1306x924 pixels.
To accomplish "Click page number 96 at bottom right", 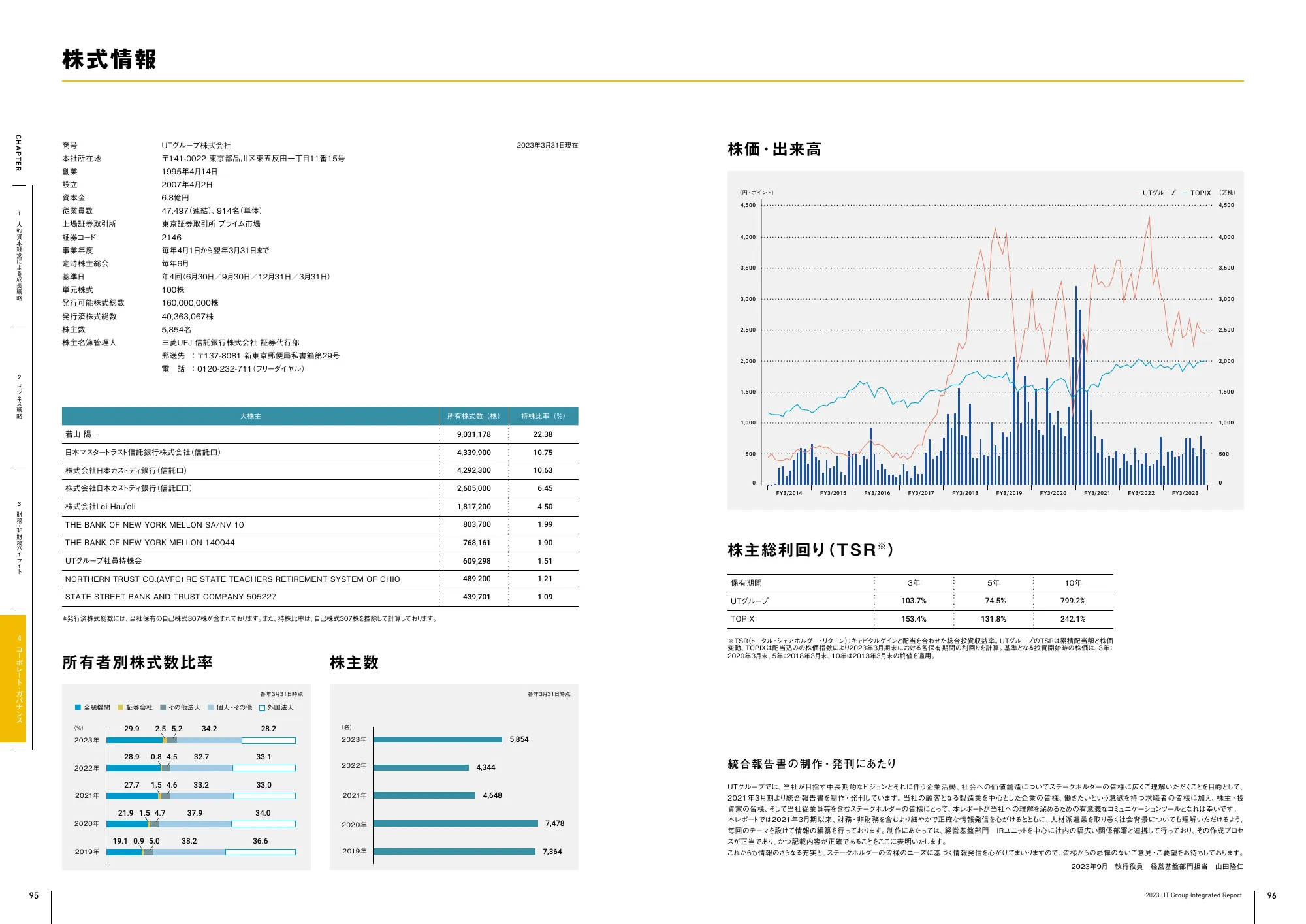I will (1271, 895).
